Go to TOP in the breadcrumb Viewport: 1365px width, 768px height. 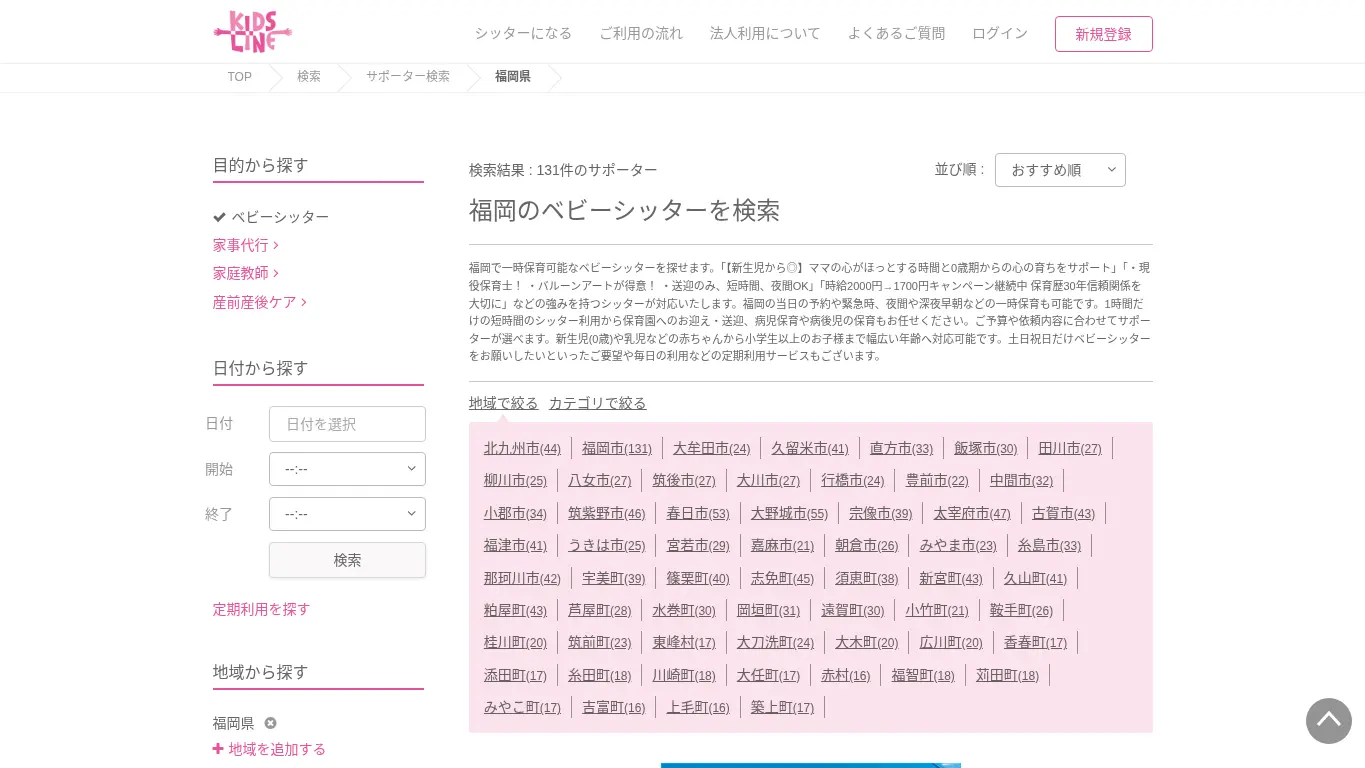click(239, 77)
